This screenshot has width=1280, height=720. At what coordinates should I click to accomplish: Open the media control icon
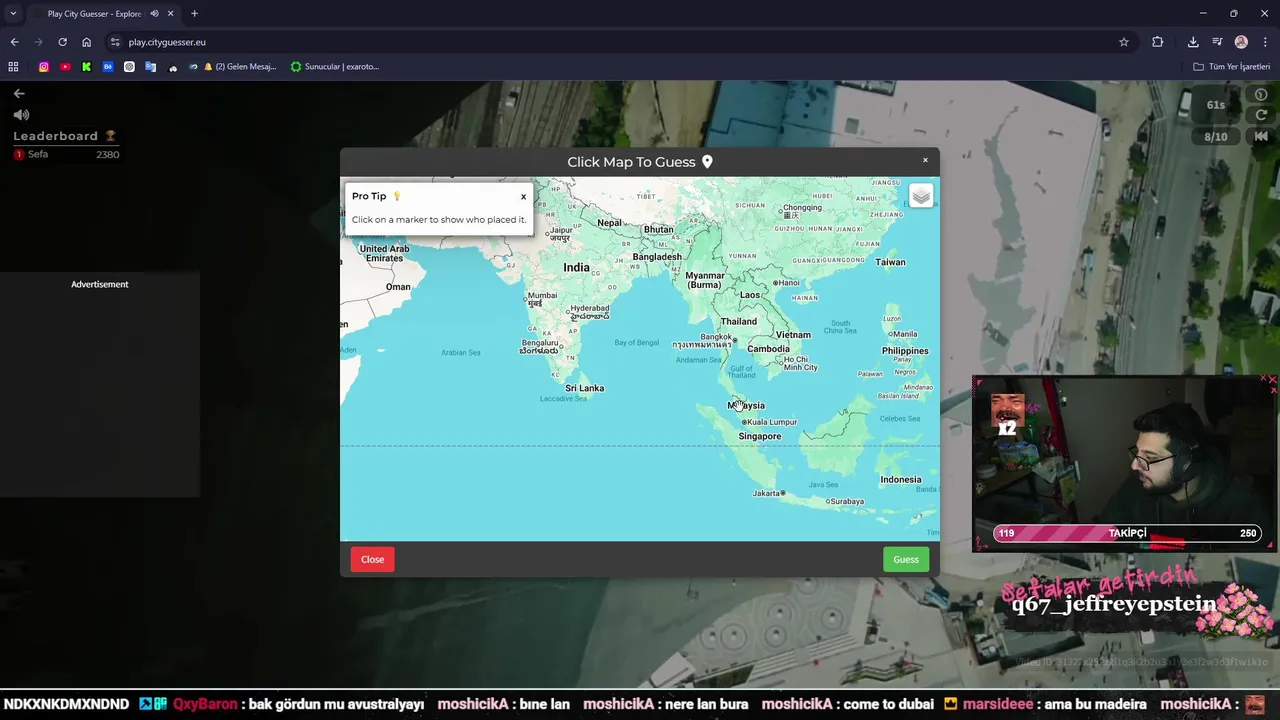[x=1217, y=42]
